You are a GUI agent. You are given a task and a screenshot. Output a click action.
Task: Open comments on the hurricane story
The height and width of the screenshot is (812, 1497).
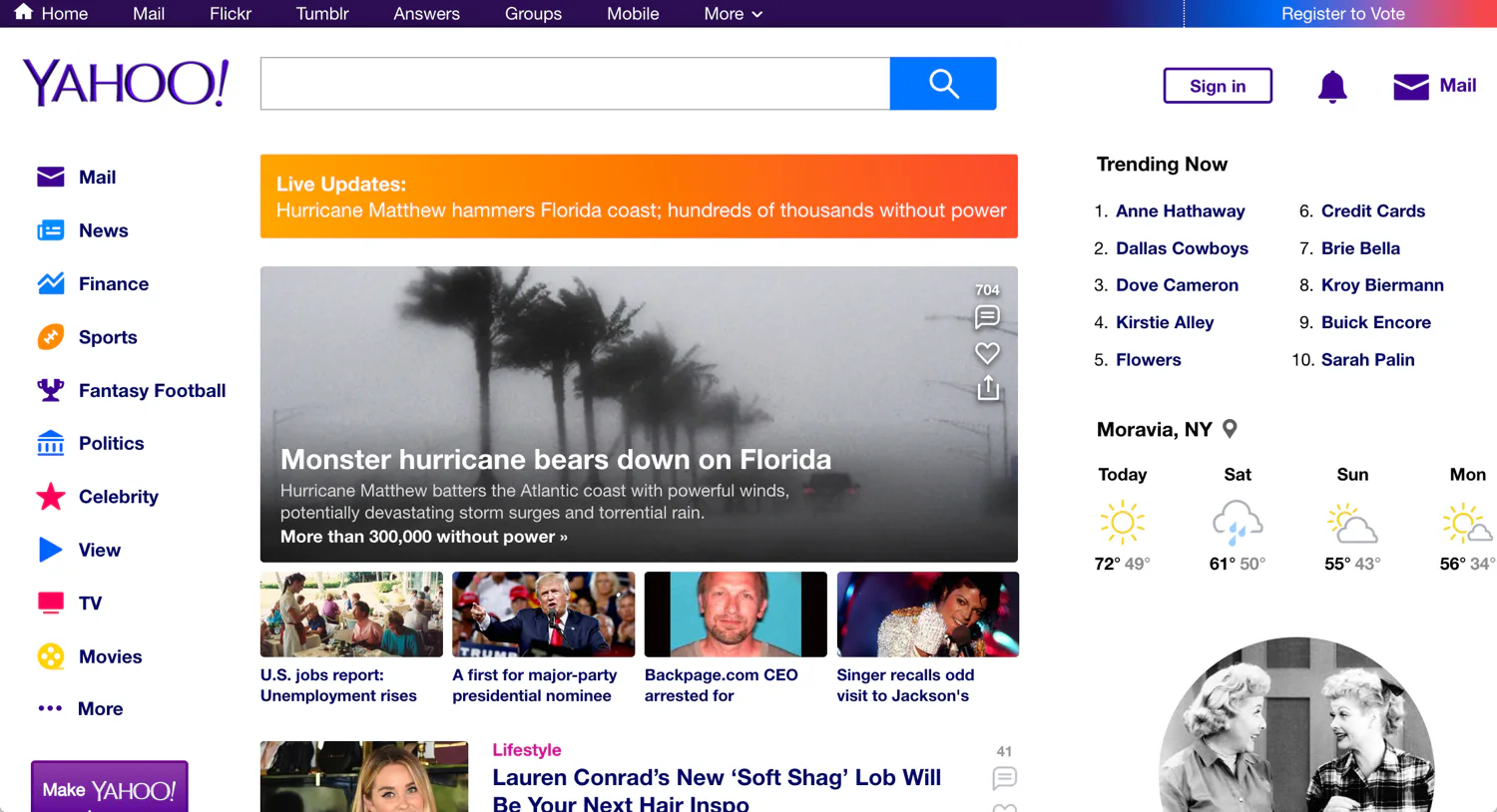987,316
